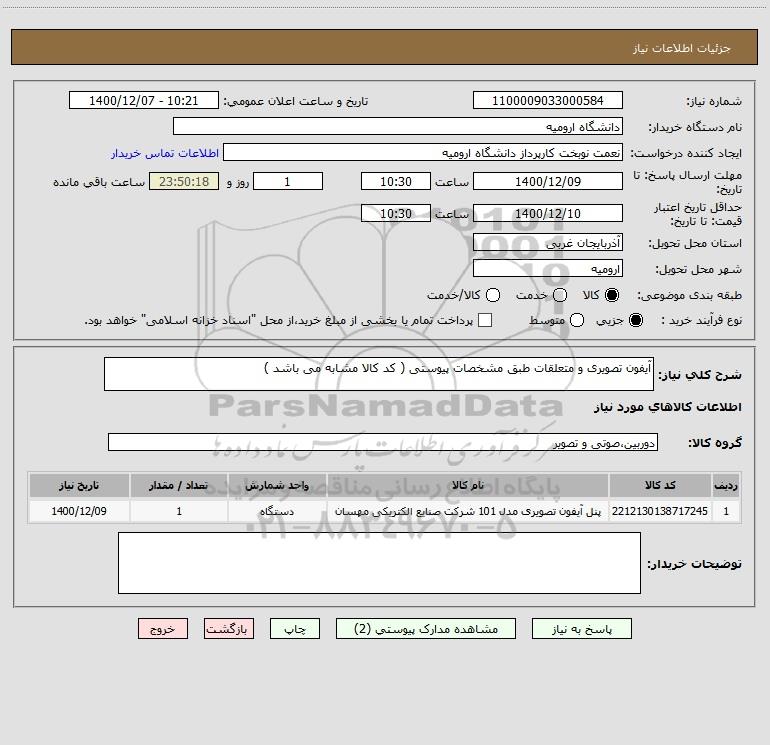Click price validity time 10:30 field
The width and height of the screenshot is (770, 745).
(396, 213)
